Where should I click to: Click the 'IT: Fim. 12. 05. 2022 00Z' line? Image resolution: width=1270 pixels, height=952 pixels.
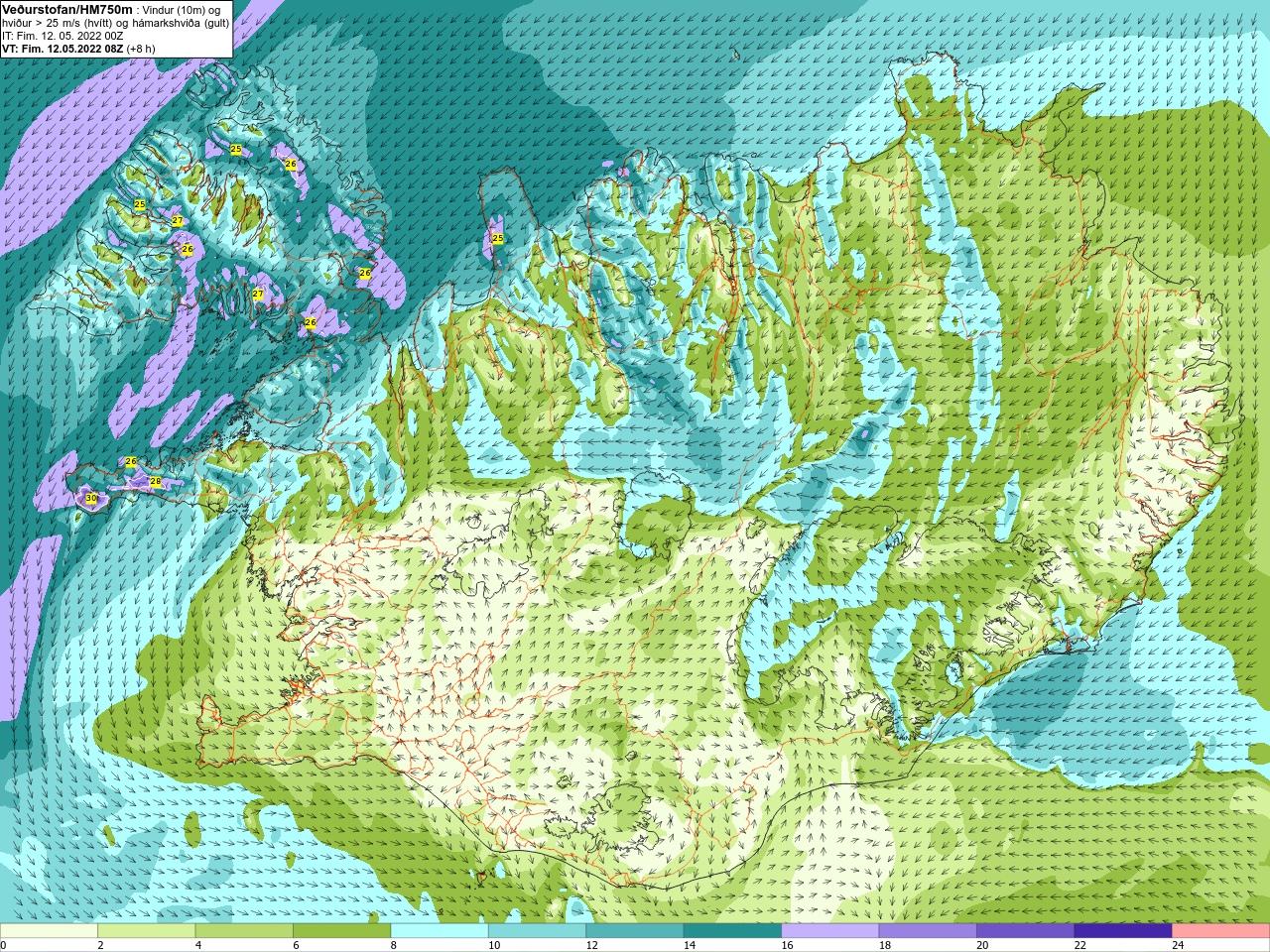[x=63, y=36]
